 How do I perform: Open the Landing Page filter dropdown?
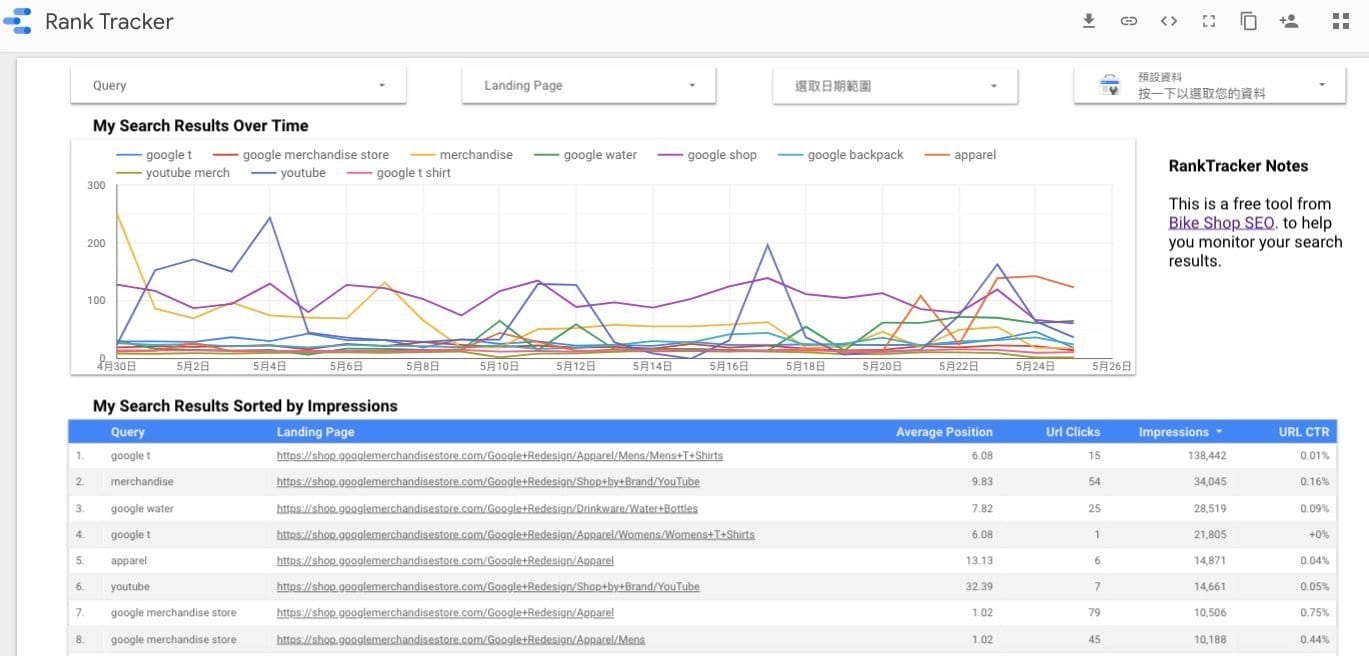point(588,86)
